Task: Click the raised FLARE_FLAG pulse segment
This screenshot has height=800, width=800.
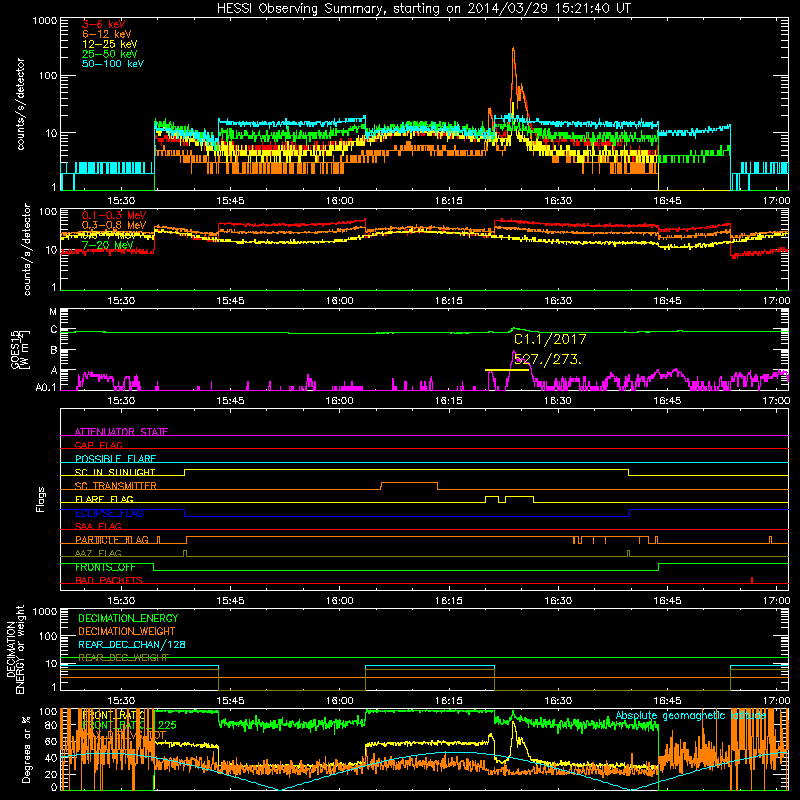Action: click(x=519, y=496)
